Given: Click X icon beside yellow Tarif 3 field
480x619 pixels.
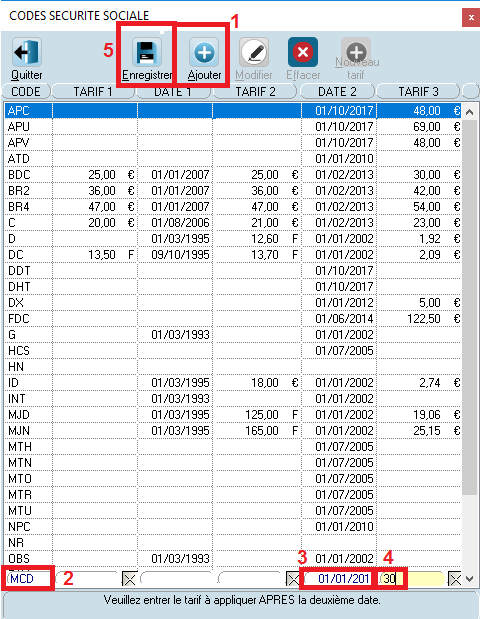Looking at the screenshot, I should [455, 579].
